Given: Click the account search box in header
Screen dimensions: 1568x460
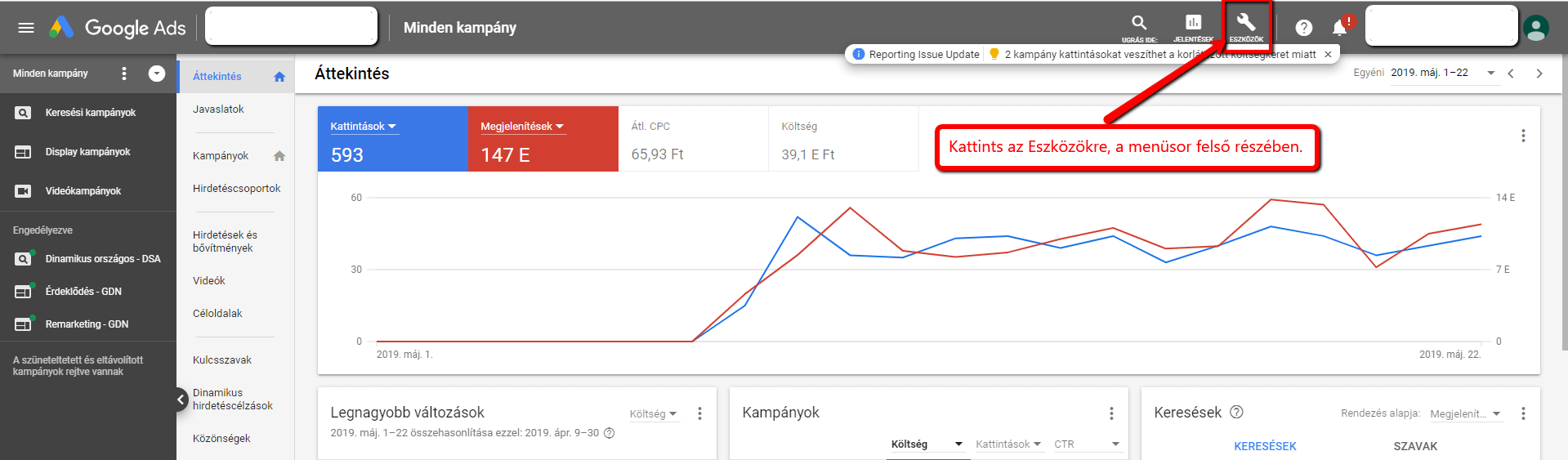Looking at the screenshot, I should 291,26.
